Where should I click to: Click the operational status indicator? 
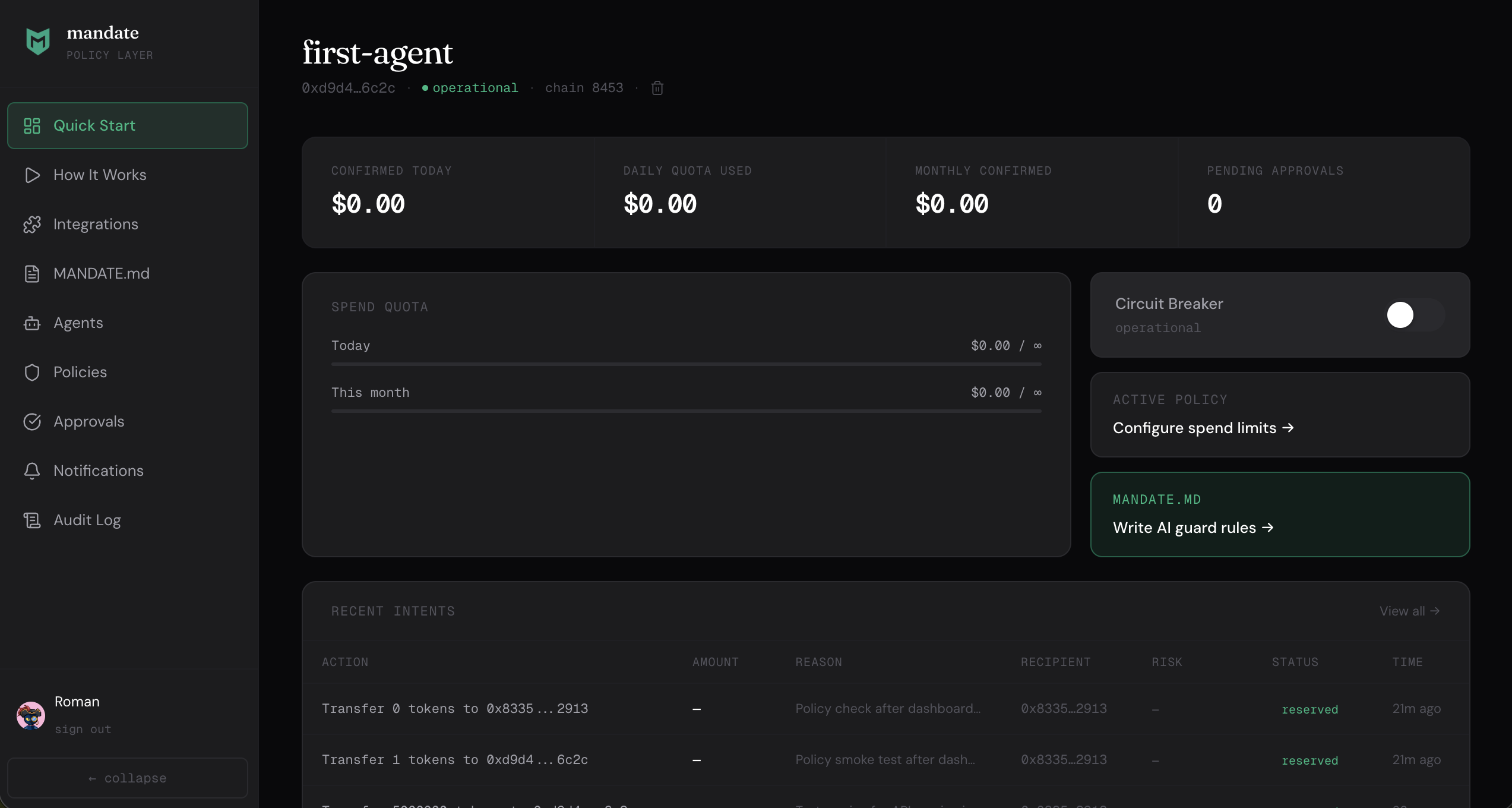[470, 87]
